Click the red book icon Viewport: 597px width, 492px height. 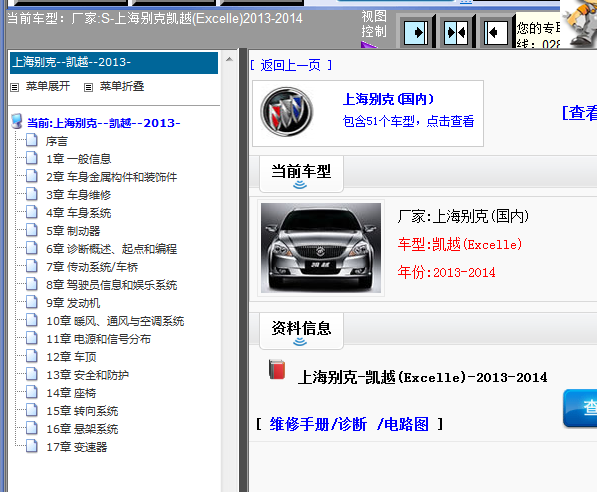click(277, 369)
